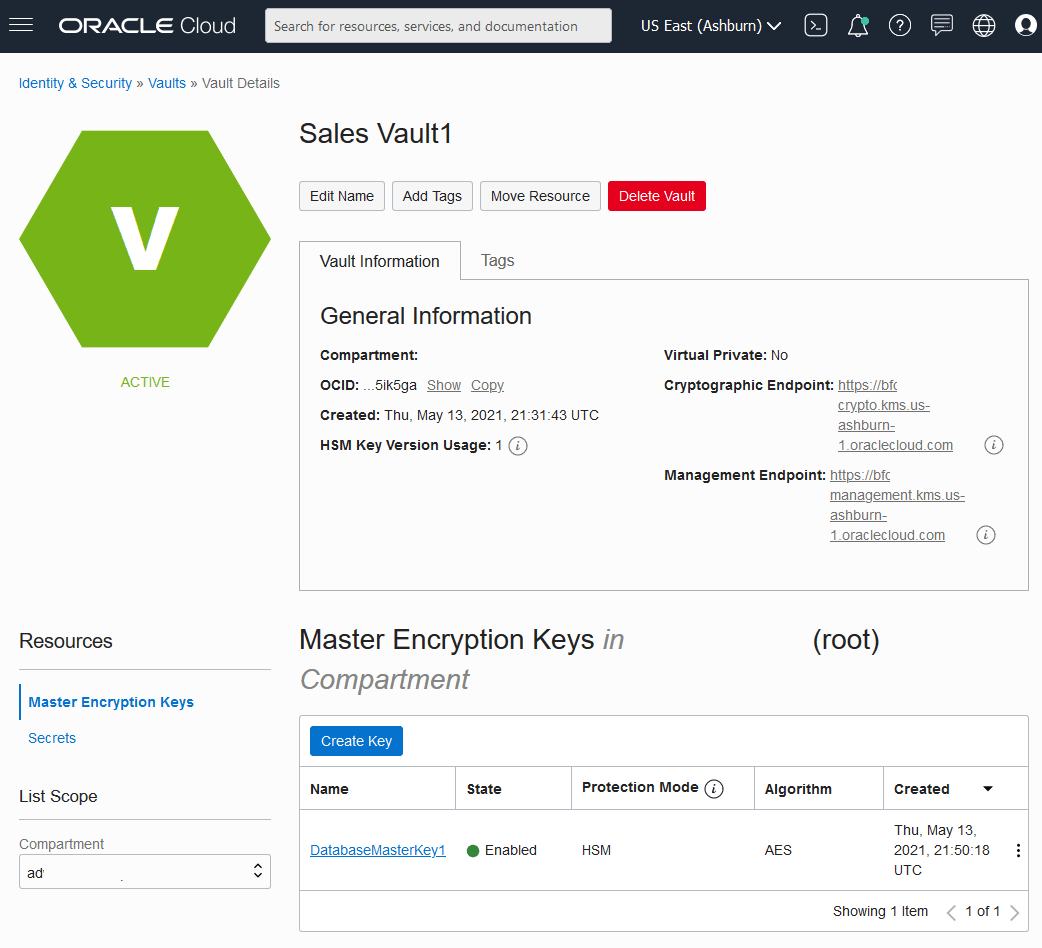Screen dimensions: 1042x948
Task: Open actions menu for DatabaseMasterKey1 row
Action: pos(1018,851)
